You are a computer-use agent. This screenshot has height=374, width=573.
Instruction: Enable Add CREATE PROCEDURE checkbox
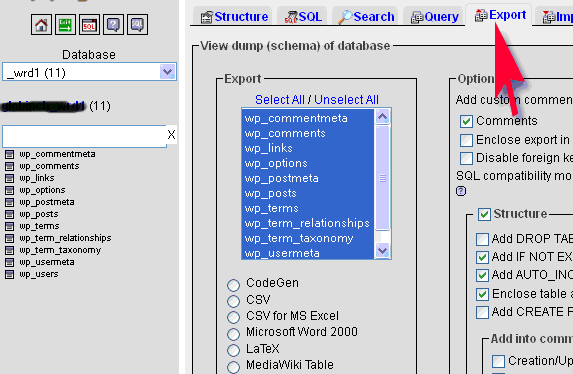[482, 312]
